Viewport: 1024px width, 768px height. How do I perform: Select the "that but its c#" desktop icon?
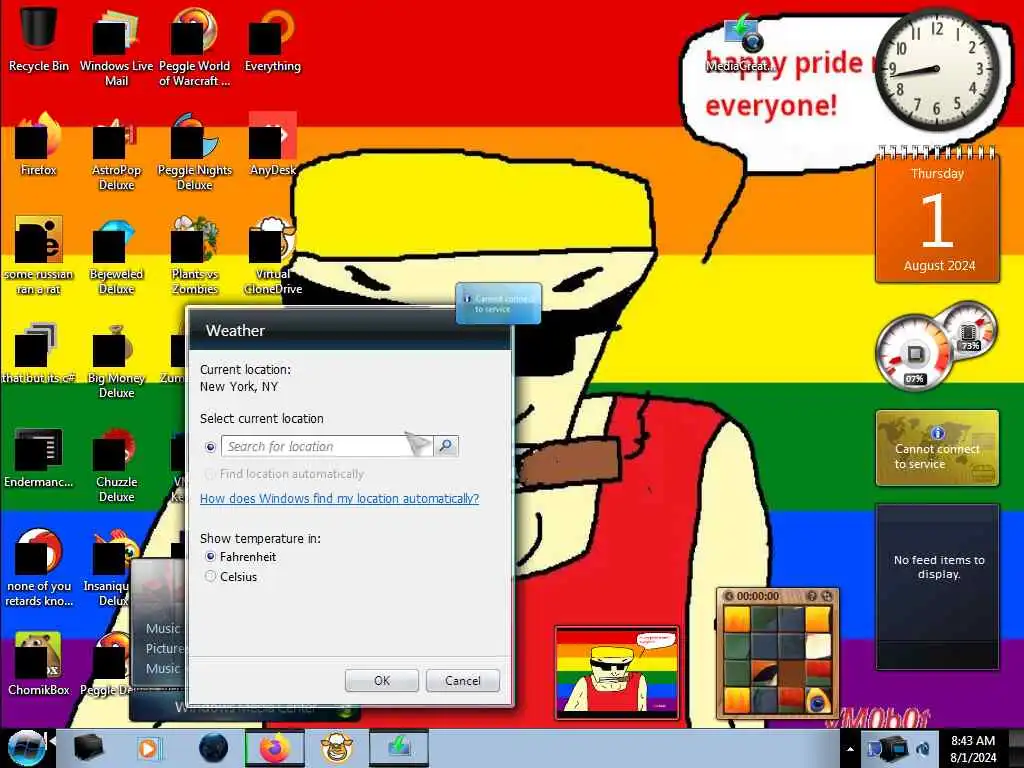pos(39,353)
